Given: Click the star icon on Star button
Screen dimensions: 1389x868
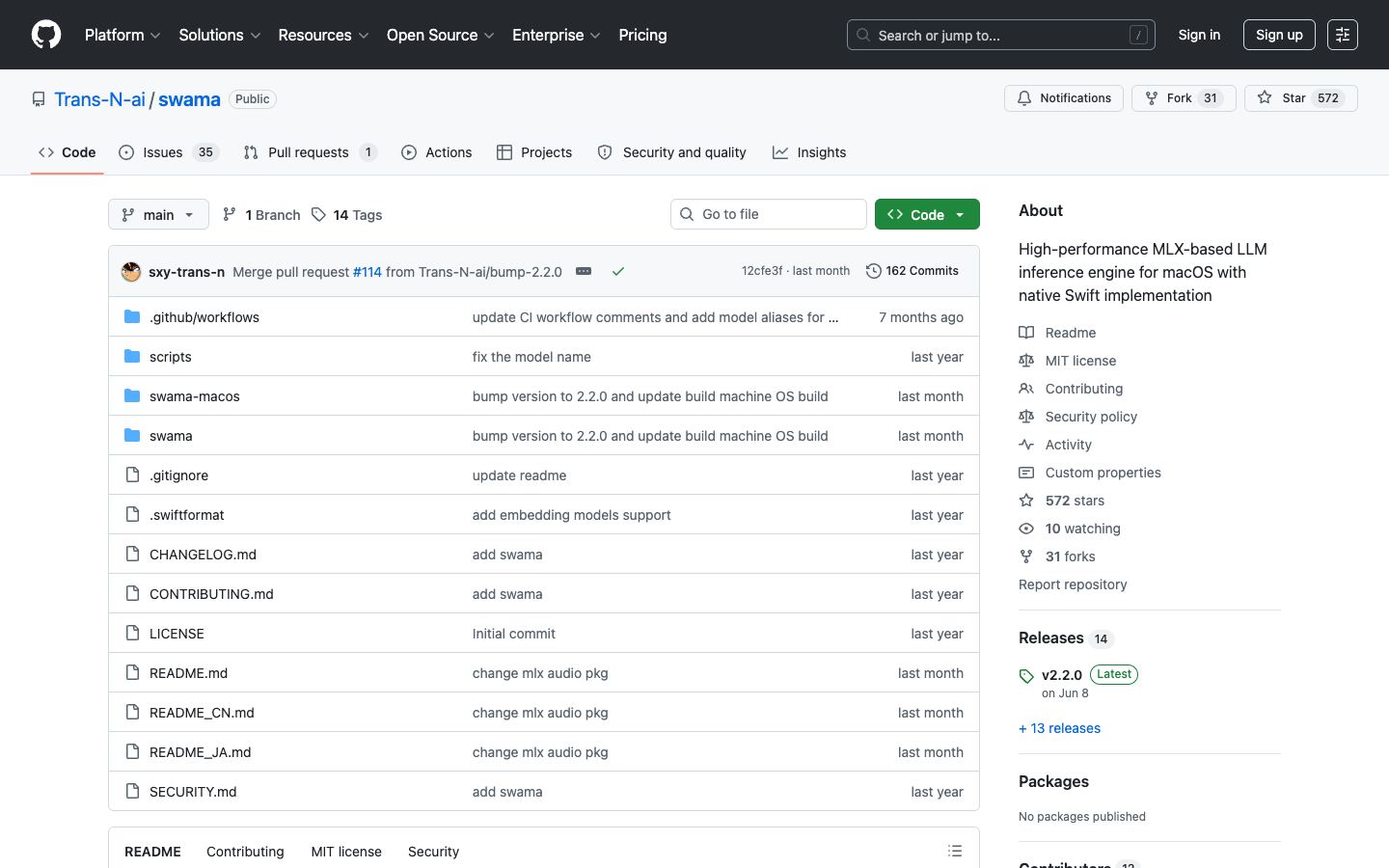Looking at the screenshot, I should [1265, 98].
